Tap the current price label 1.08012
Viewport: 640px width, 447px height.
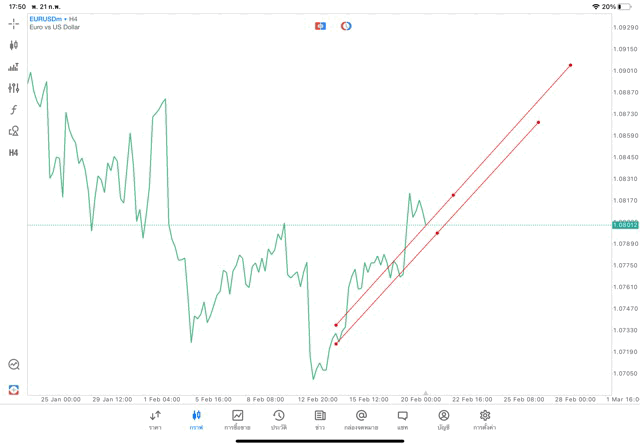tap(625, 225)
